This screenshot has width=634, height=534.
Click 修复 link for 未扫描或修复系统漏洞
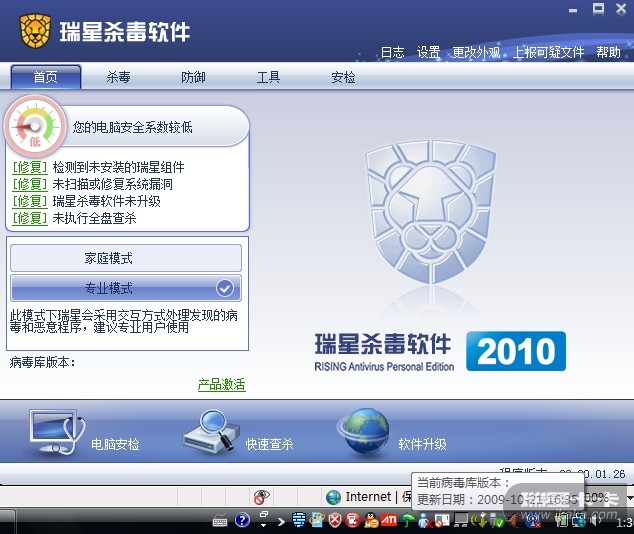click(x=30, y=184)
